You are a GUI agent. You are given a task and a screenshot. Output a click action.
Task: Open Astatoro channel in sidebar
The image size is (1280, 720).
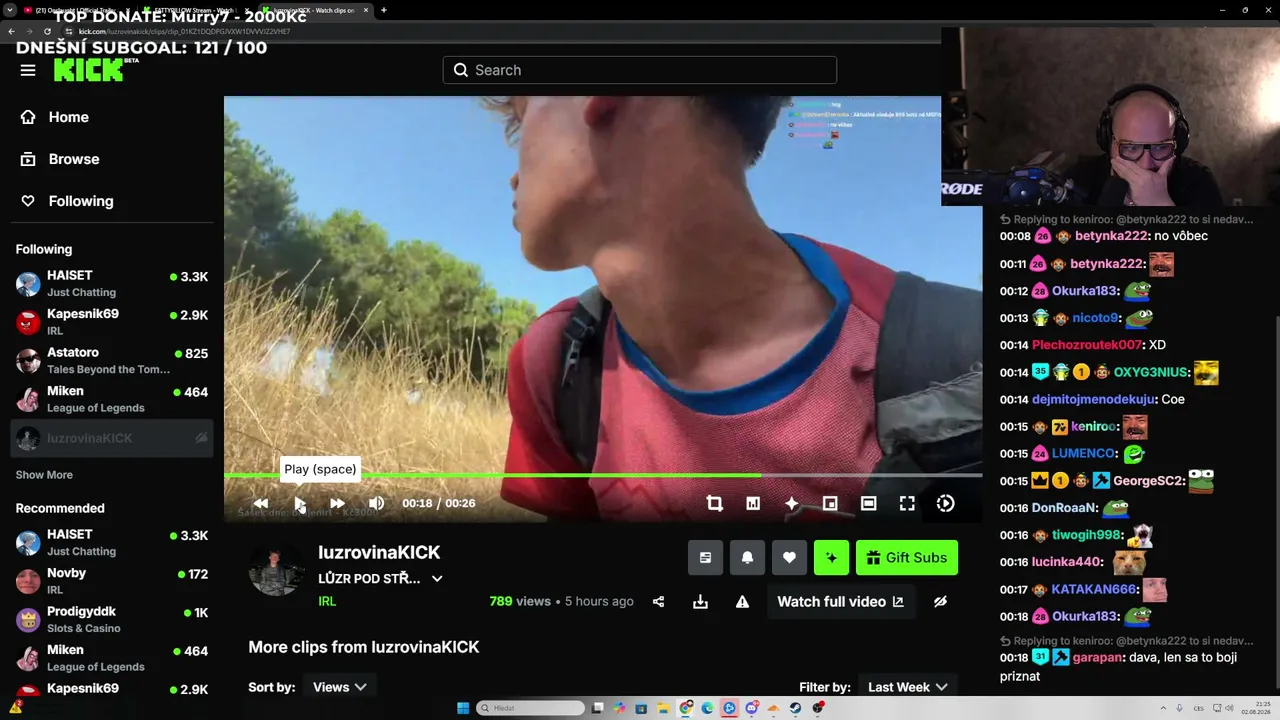pyautogui.click(x=112, y=361)
